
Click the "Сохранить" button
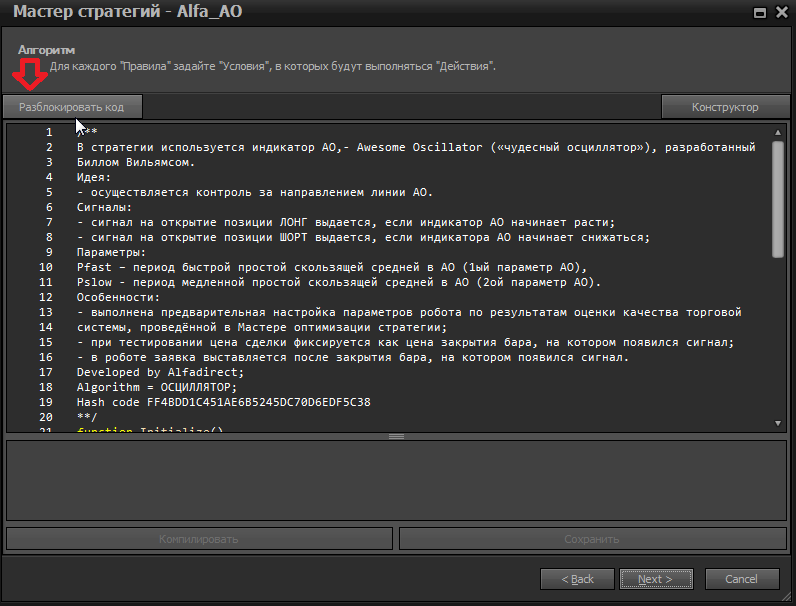pos(591,539)
